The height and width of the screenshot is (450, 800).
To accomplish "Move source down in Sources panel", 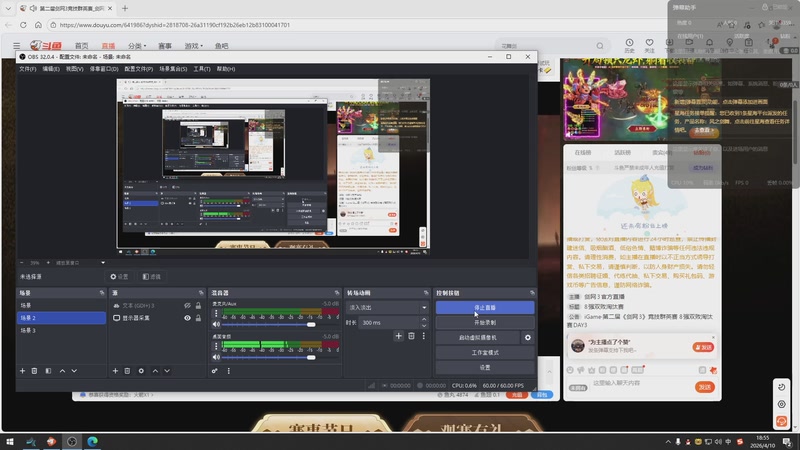I will 167,371.
